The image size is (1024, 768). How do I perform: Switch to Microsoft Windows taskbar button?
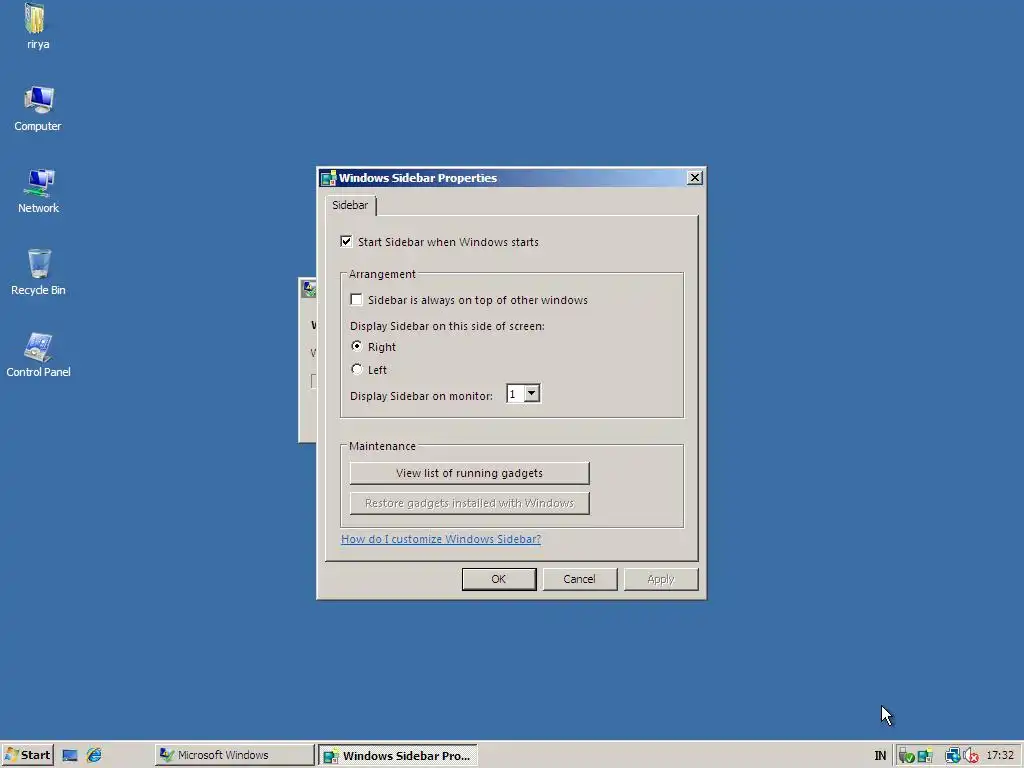pyautogui.click(x=234, y=755)
